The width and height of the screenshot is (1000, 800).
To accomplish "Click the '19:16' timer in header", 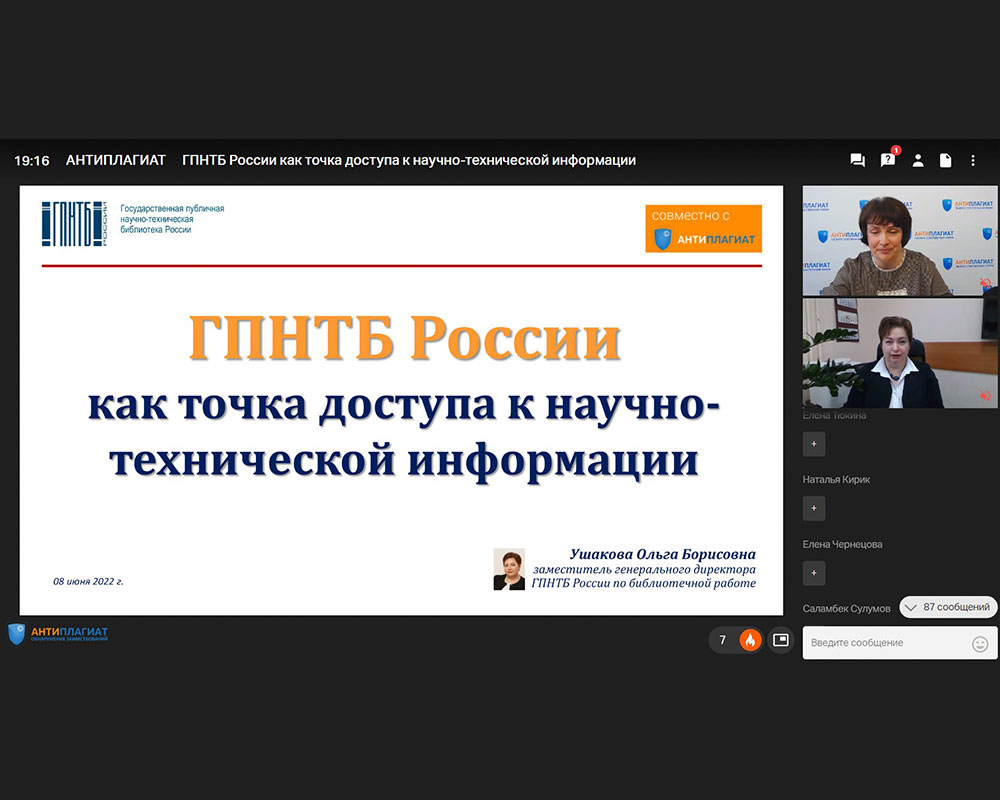I will click(x=32, y=161).
